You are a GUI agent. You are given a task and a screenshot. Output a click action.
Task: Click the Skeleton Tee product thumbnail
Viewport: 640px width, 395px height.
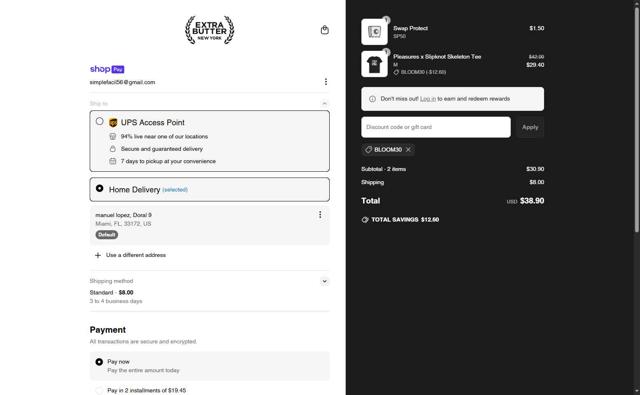[x=374, y=64]
